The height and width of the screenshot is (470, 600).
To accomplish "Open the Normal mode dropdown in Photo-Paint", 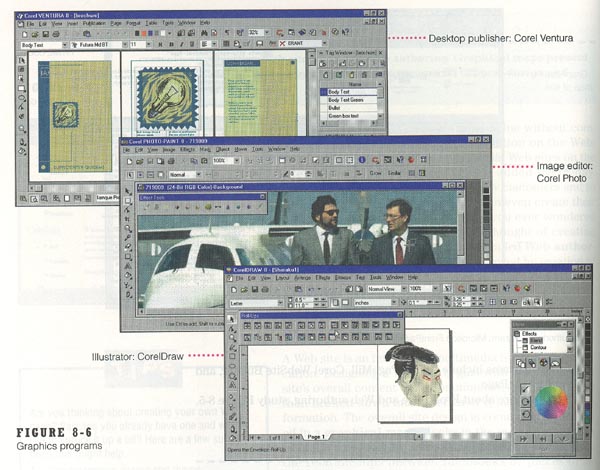I will pos(198,175).
